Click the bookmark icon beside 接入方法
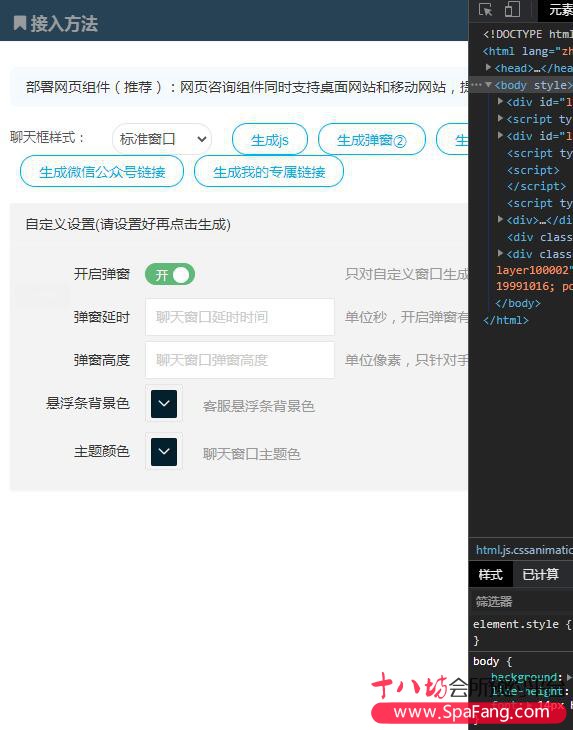 point(20,23)
